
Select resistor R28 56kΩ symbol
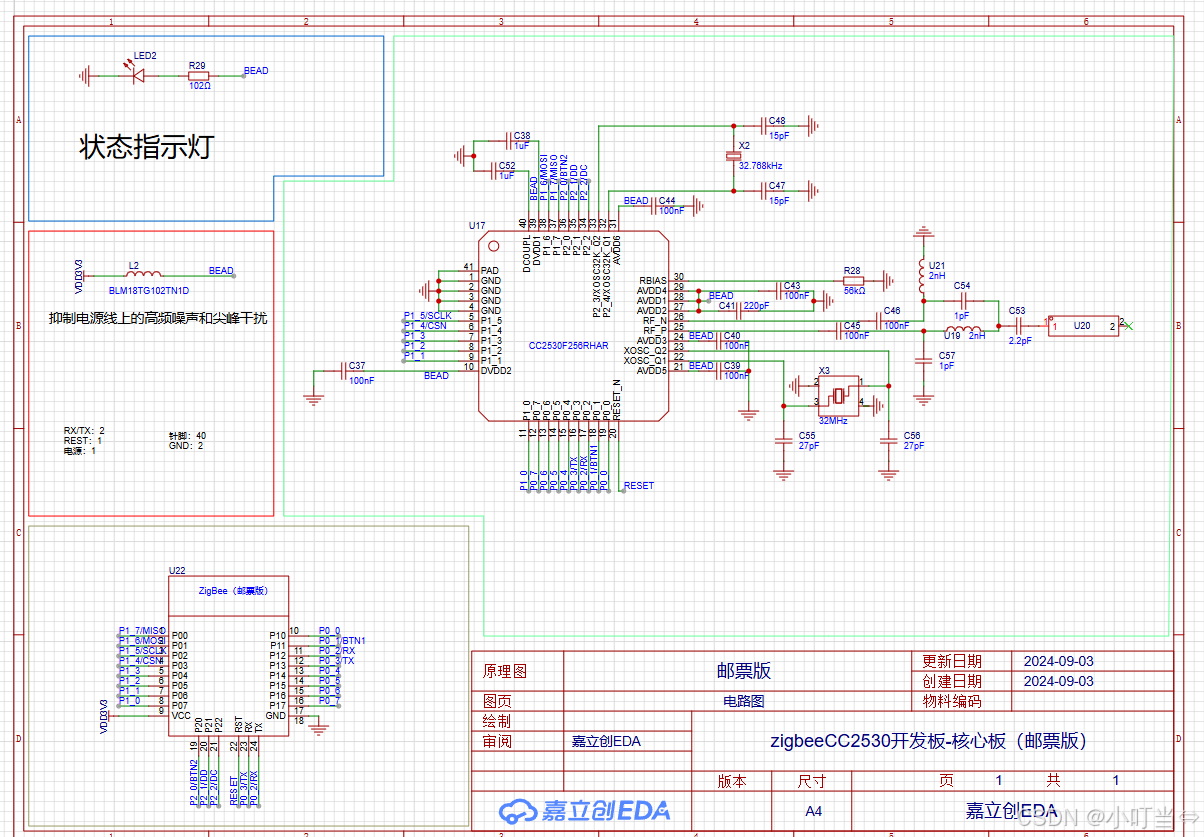click(x=853, y=280)
